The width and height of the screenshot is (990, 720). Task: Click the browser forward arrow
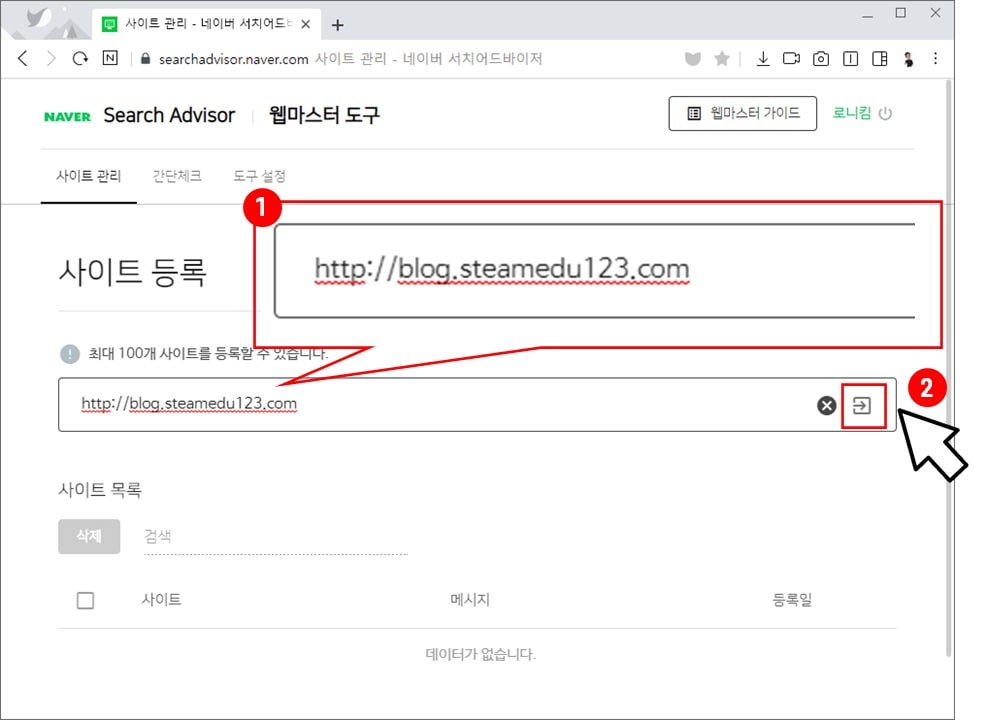point(51,59)
